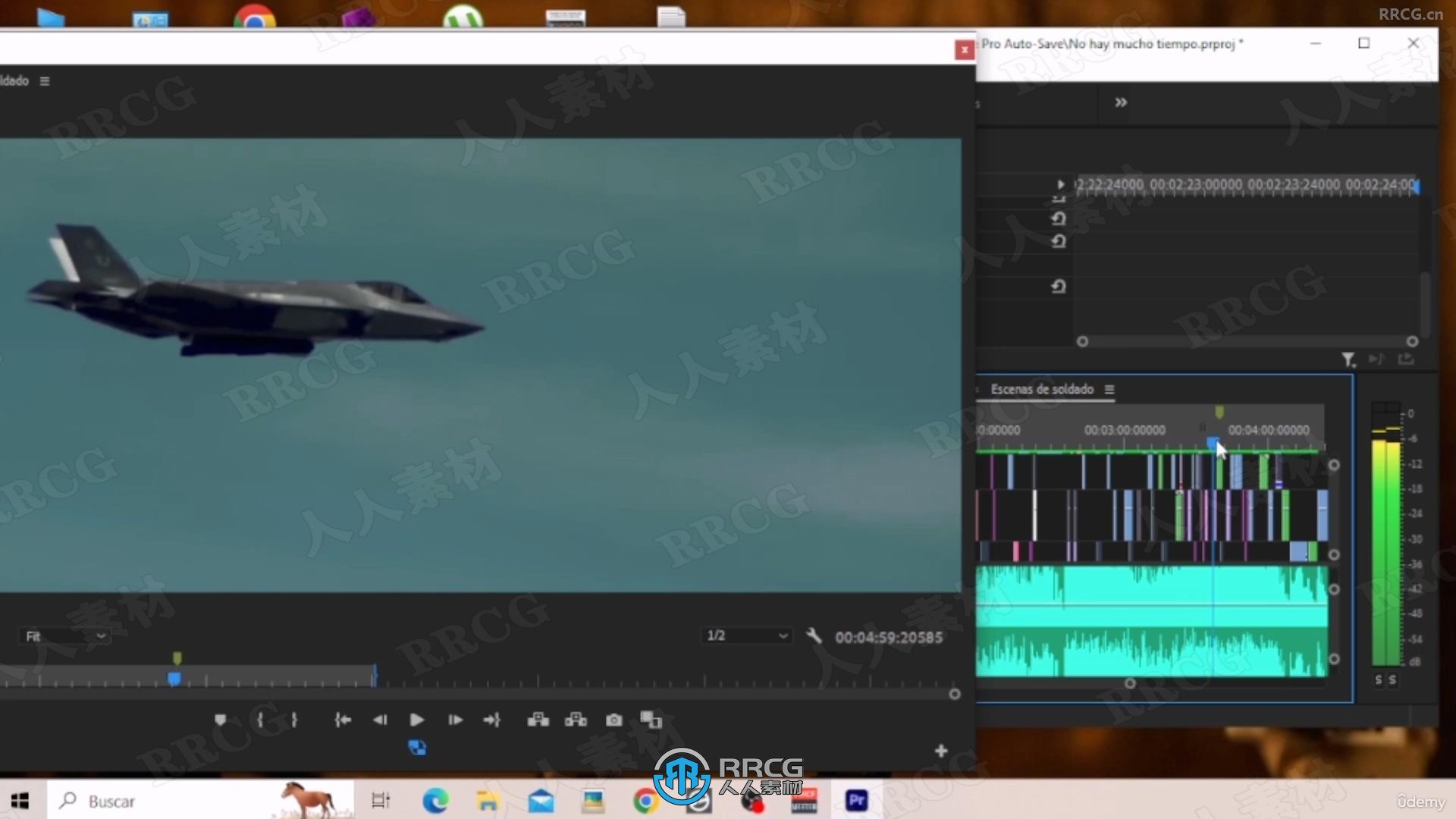Open the 1/2 playback resolution dropdown

pos(747,635)
